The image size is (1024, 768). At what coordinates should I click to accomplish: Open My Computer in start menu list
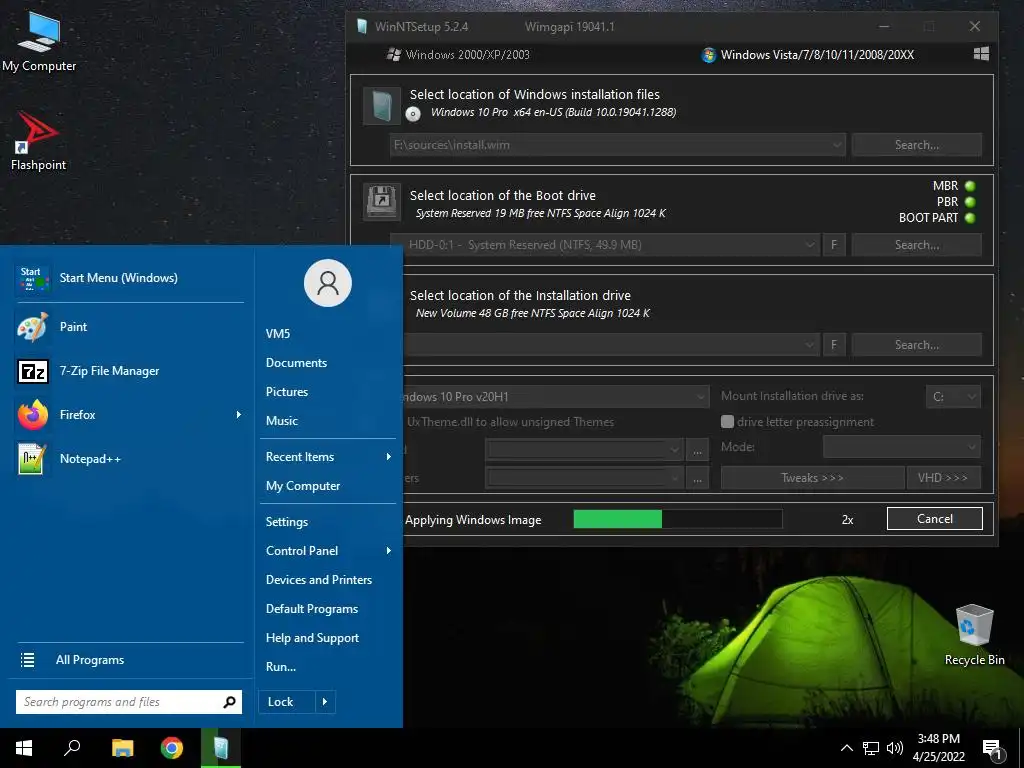click(303, 486)
